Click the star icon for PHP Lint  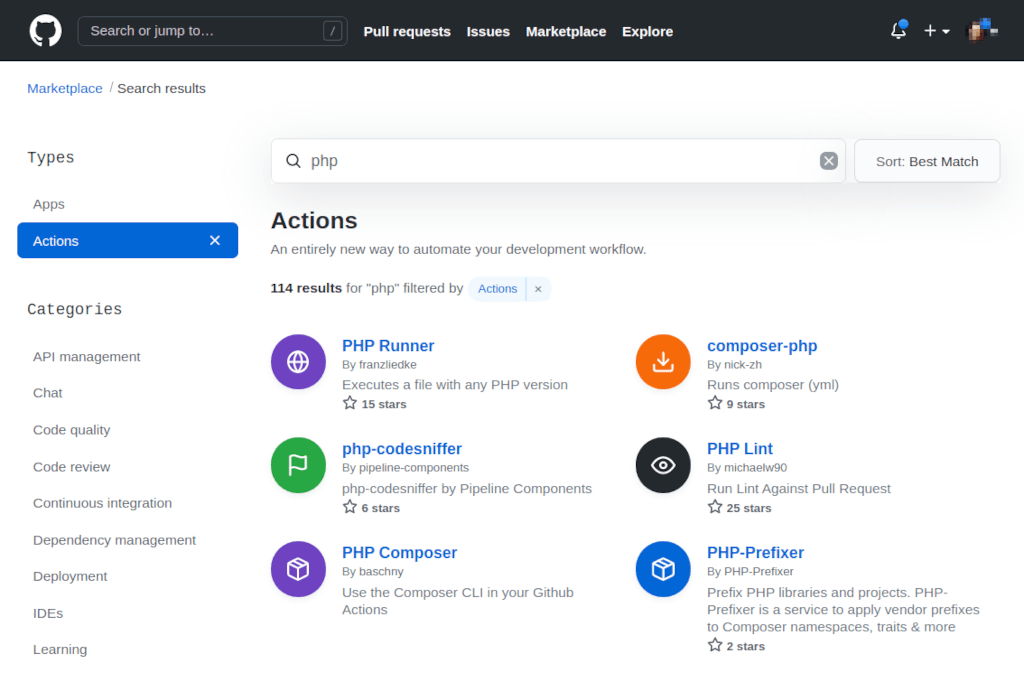(715, 507)
